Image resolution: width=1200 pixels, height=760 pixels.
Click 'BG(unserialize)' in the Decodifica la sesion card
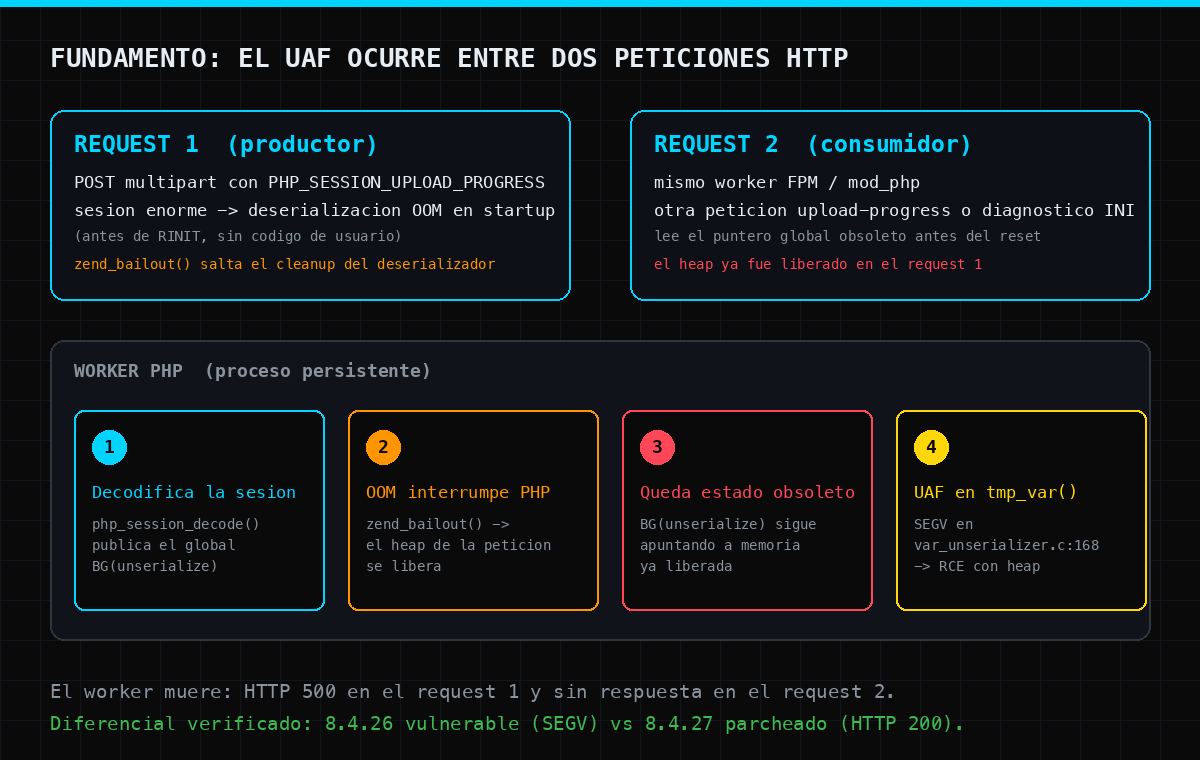tap(155, 566)
